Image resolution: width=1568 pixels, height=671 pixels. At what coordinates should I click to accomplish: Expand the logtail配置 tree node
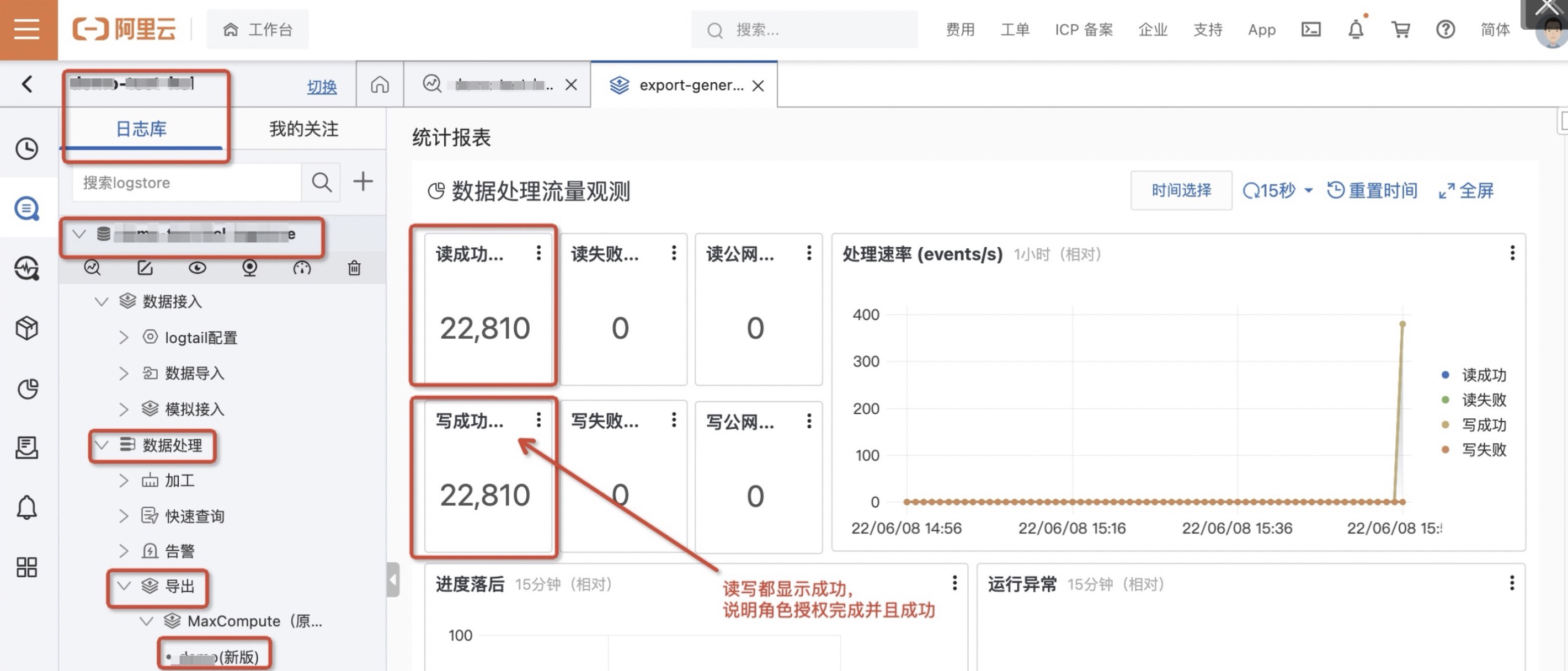click(x=124, y=337)
